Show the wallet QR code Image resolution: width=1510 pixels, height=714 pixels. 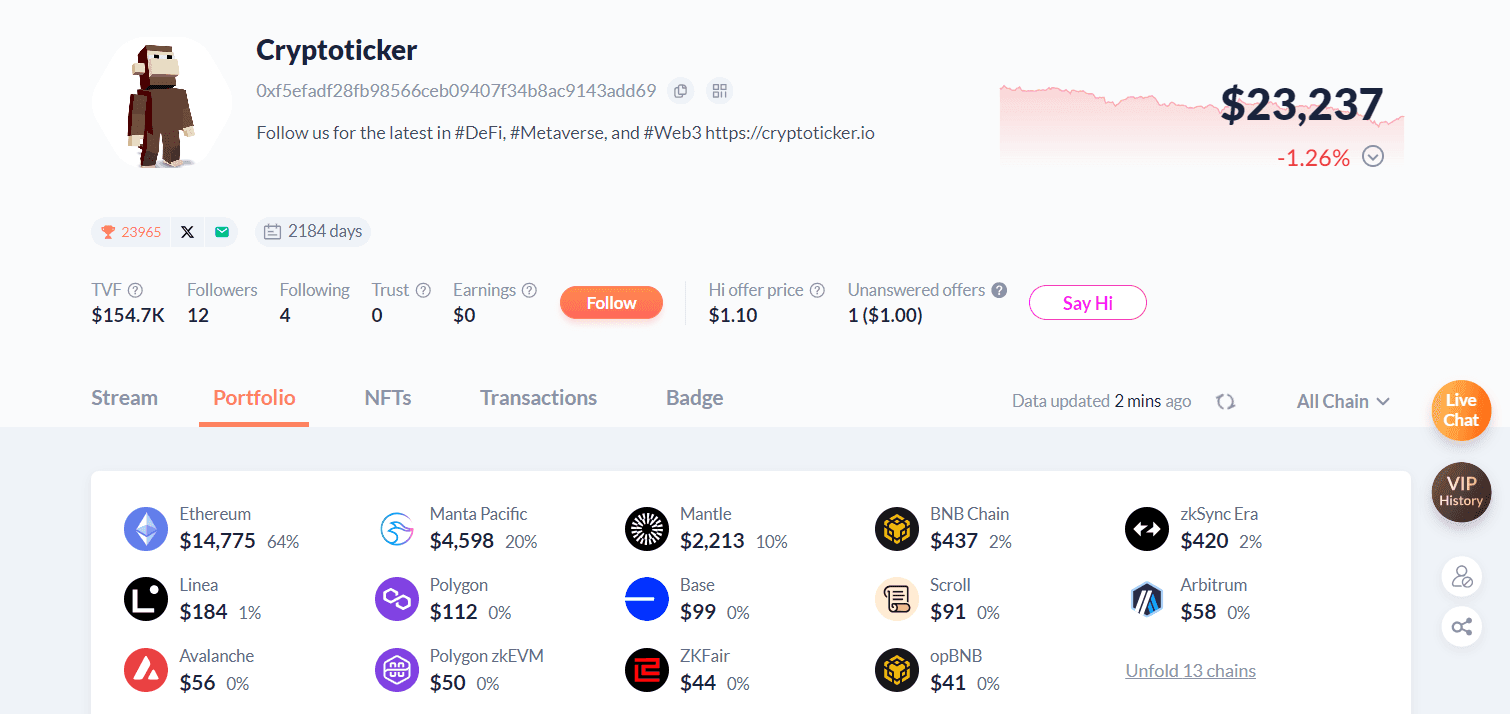tap(719, 91)
